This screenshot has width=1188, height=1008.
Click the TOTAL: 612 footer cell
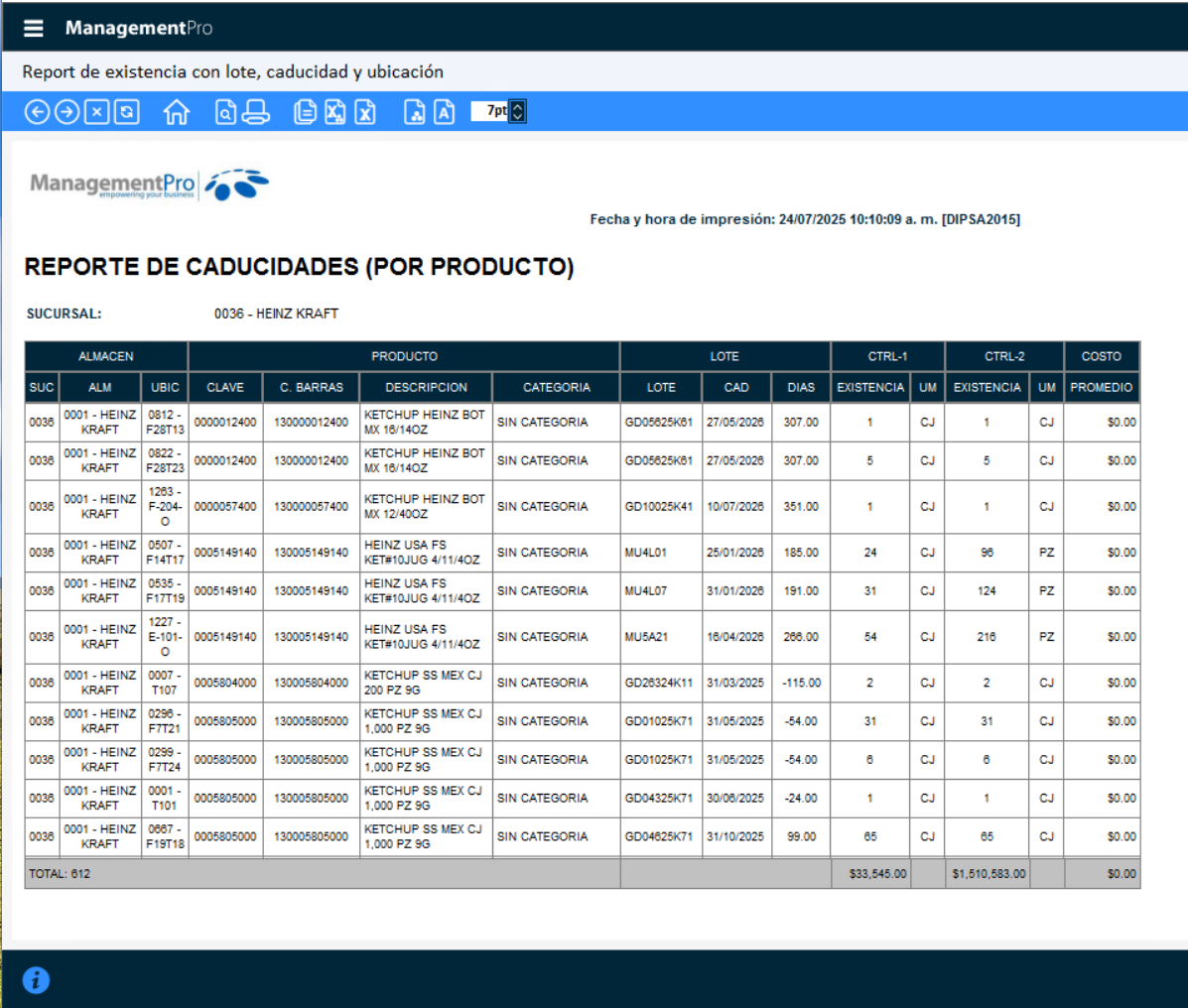click(322, 874)
